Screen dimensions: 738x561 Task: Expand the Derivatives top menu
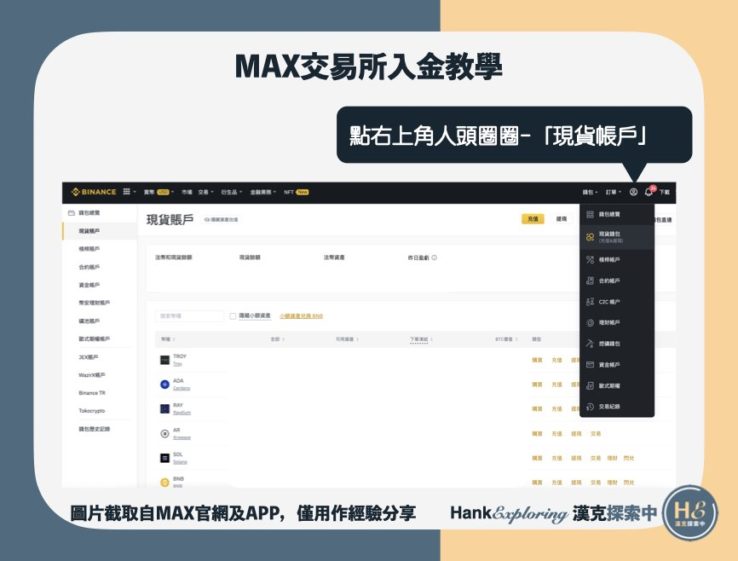point(232,192)
